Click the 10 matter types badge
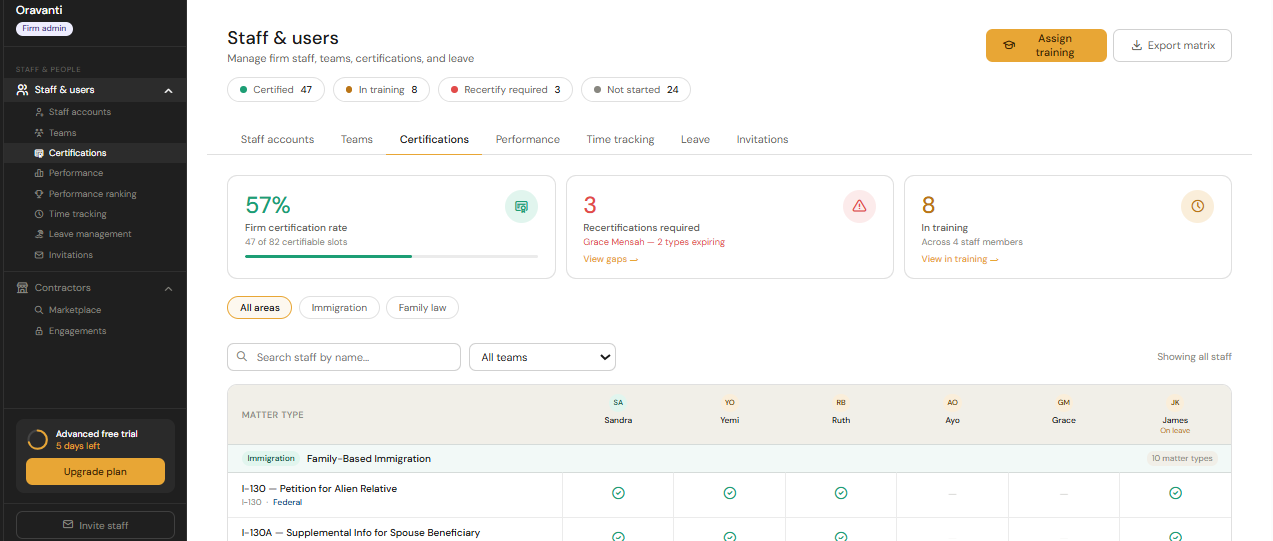This screenshot has width=1273, height=541. click(1182, 459)
